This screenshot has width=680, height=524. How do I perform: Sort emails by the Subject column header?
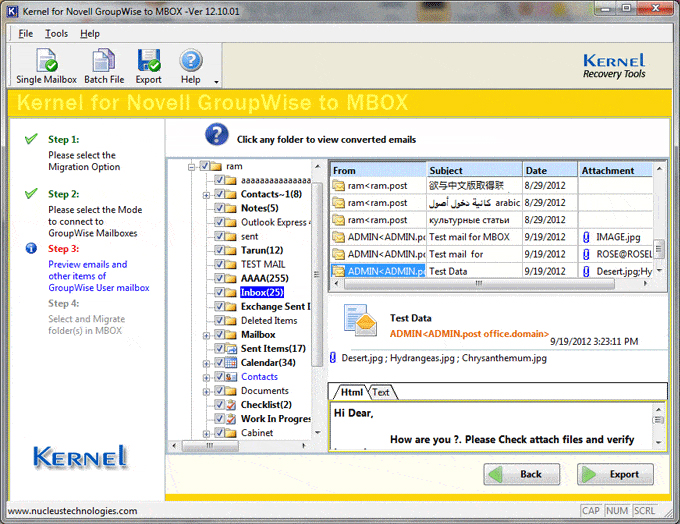pyautogui.click(x=474, y=170)
